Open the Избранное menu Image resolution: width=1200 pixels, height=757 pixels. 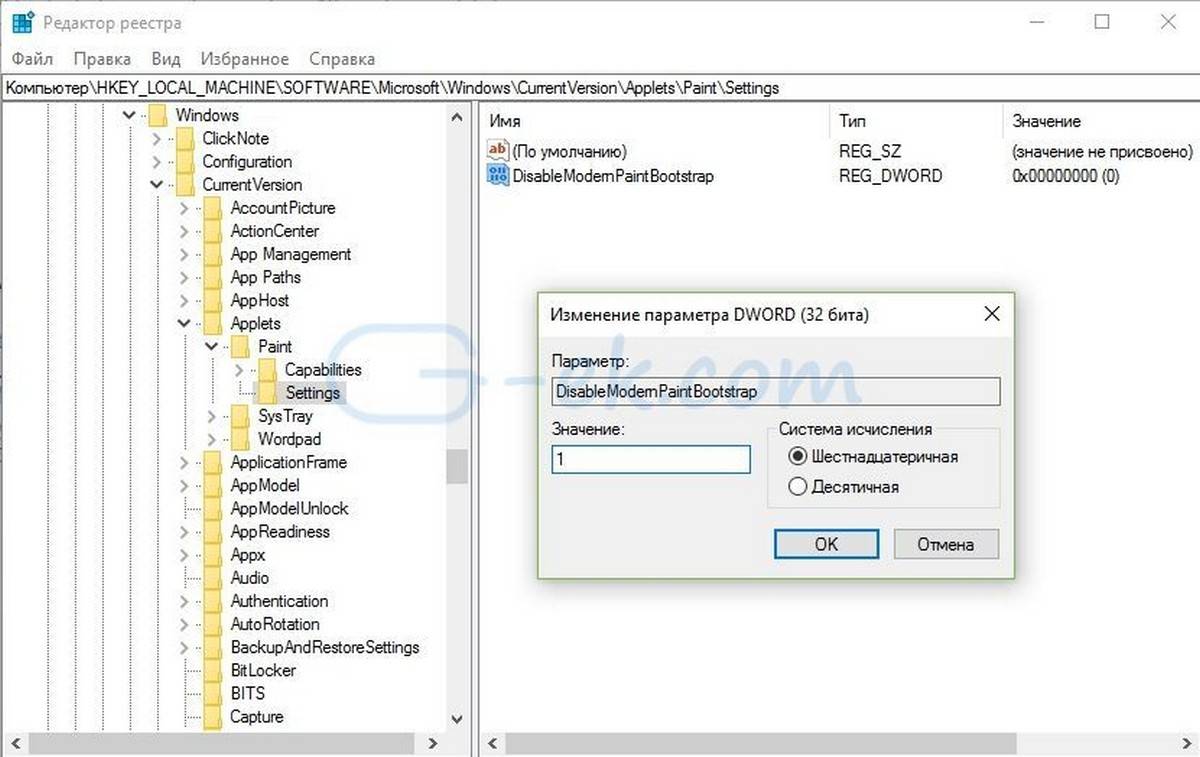(x=244, y=59)
